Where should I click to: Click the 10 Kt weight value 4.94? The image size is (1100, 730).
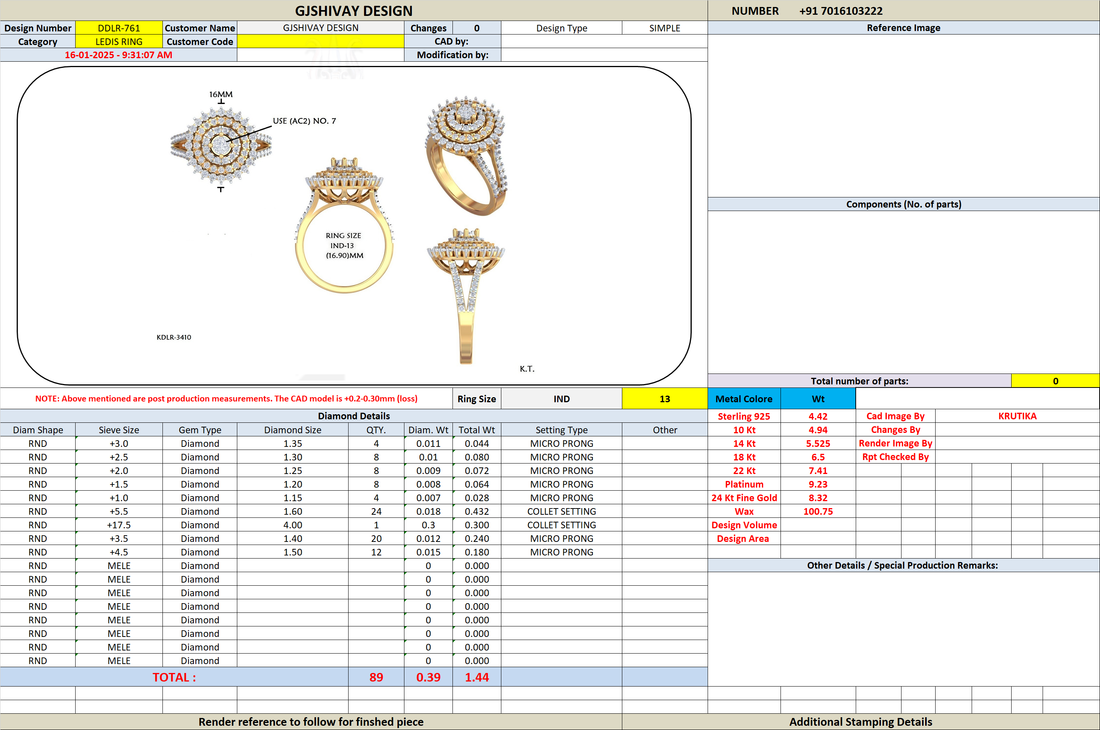click(818, 430)
